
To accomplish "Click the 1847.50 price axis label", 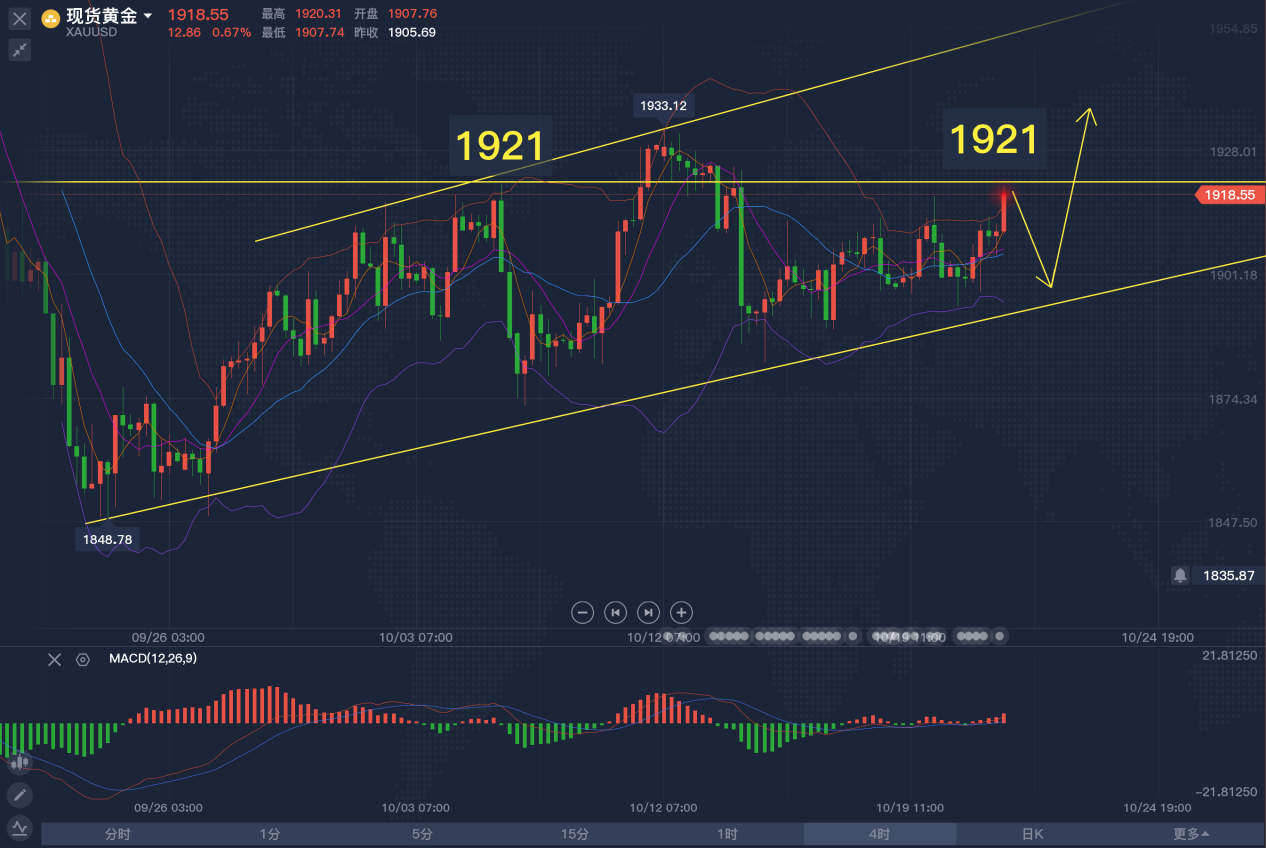I will (x=1231, y=523).
